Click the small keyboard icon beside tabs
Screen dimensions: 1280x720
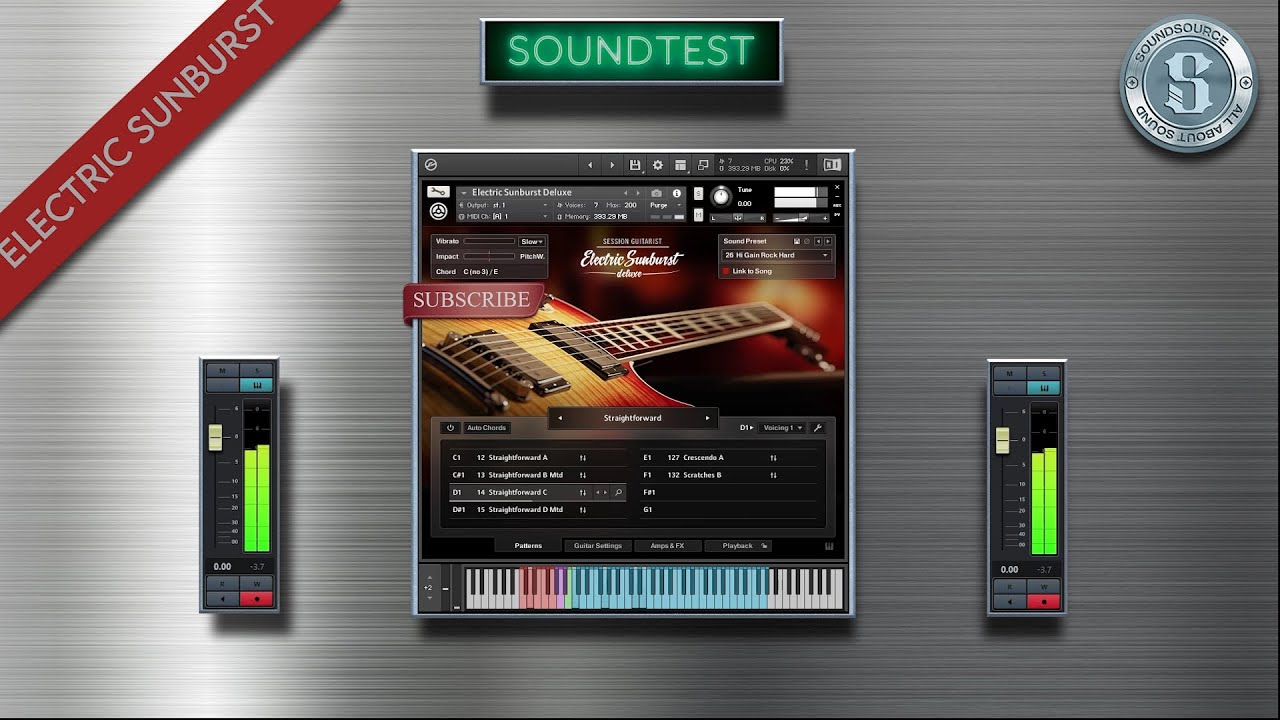point(829,546)
